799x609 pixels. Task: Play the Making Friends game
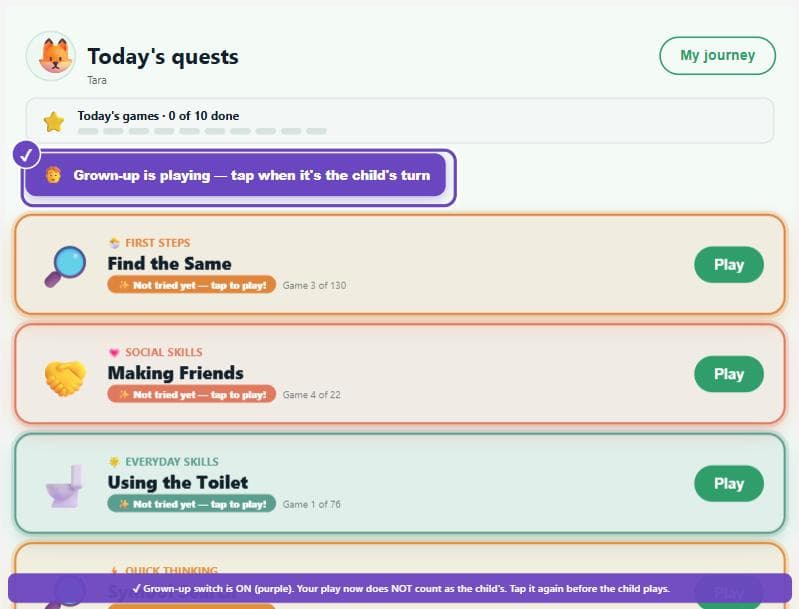729,374
